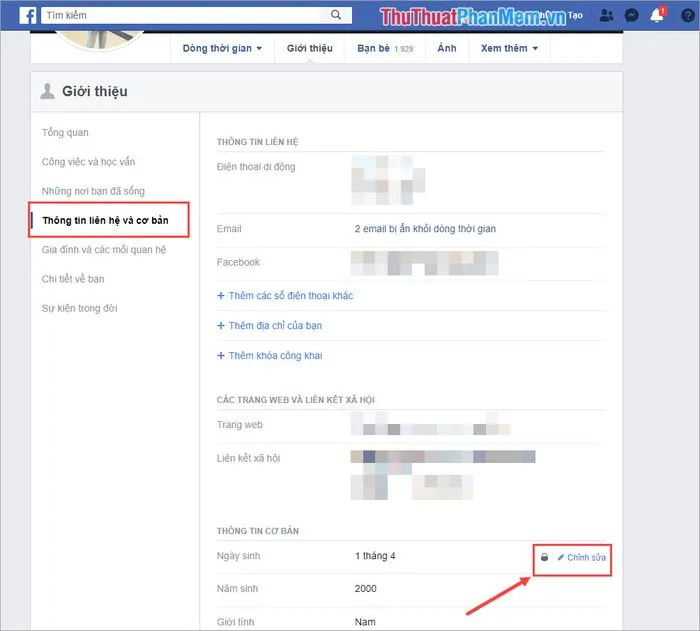Open the Ảnh tab
This screenshot has height=631, width=700.
(x=446, y=48)
